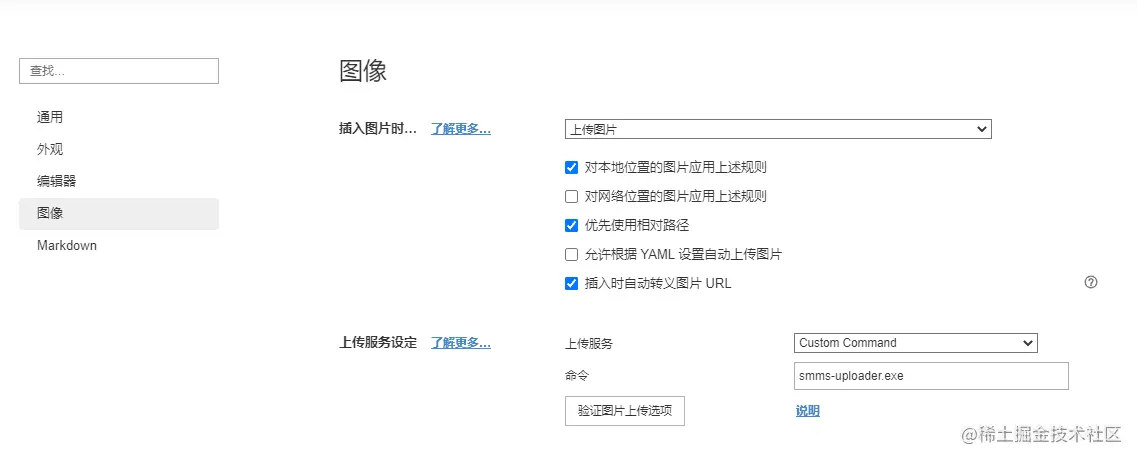Select the 图像 settings section
1137x460 pixels.
pyautogui.click(x=119, y=213)
